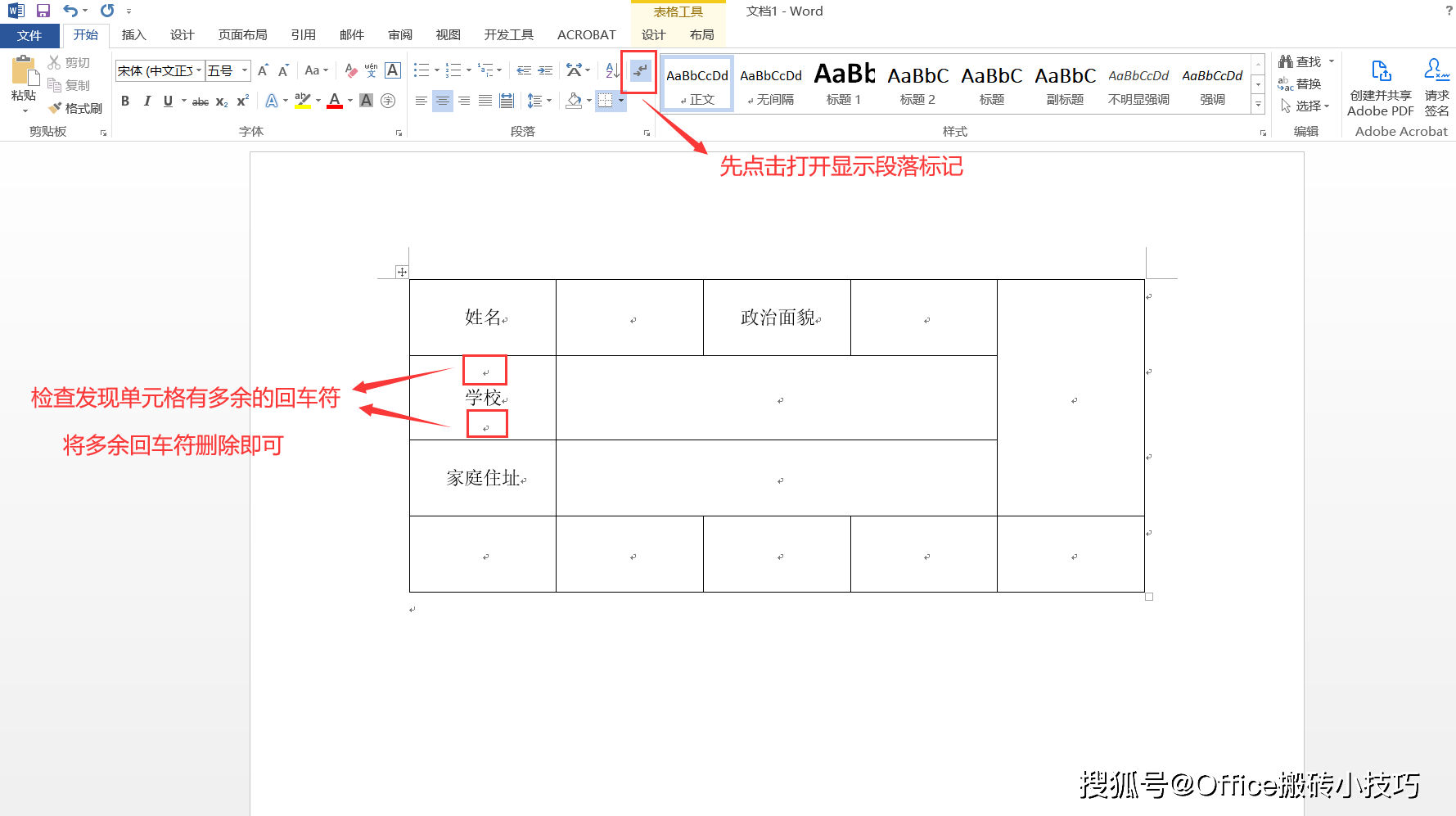The height and width of the screenshot is (816, 1456).
Task: Click the Increase indent icon
Action: coord(545,71)
